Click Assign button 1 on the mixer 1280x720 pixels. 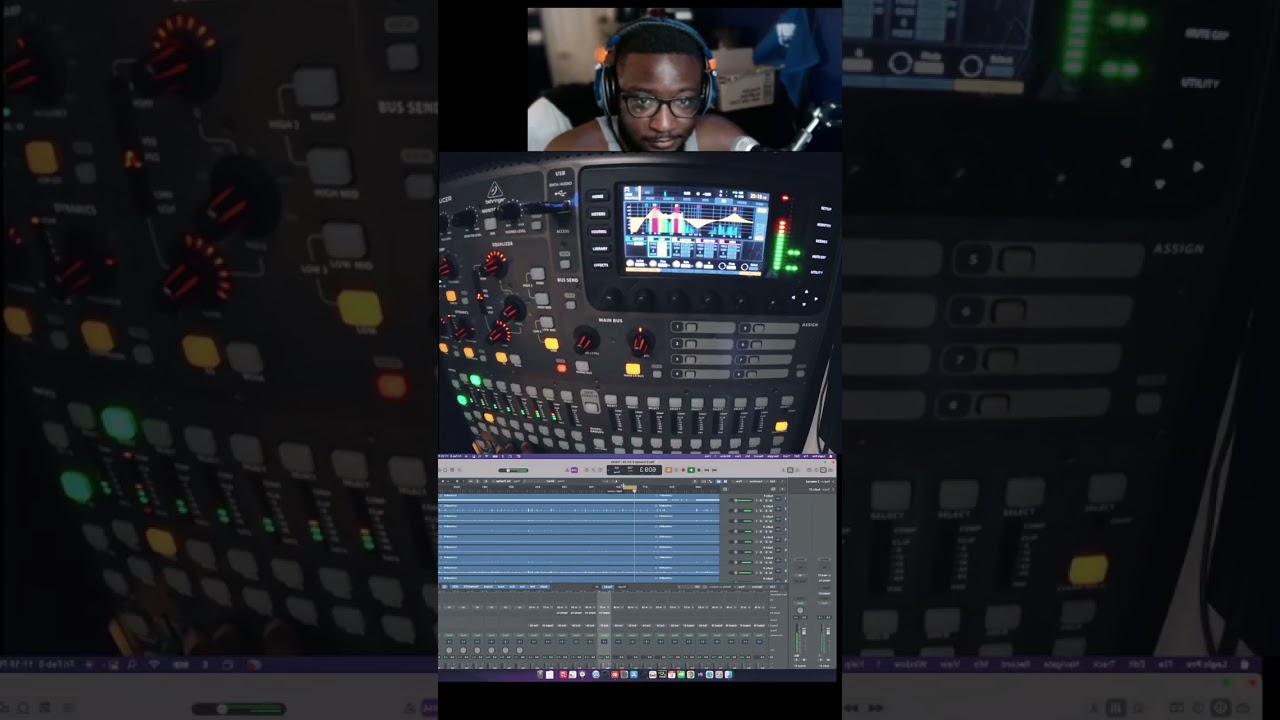point(691,327)
